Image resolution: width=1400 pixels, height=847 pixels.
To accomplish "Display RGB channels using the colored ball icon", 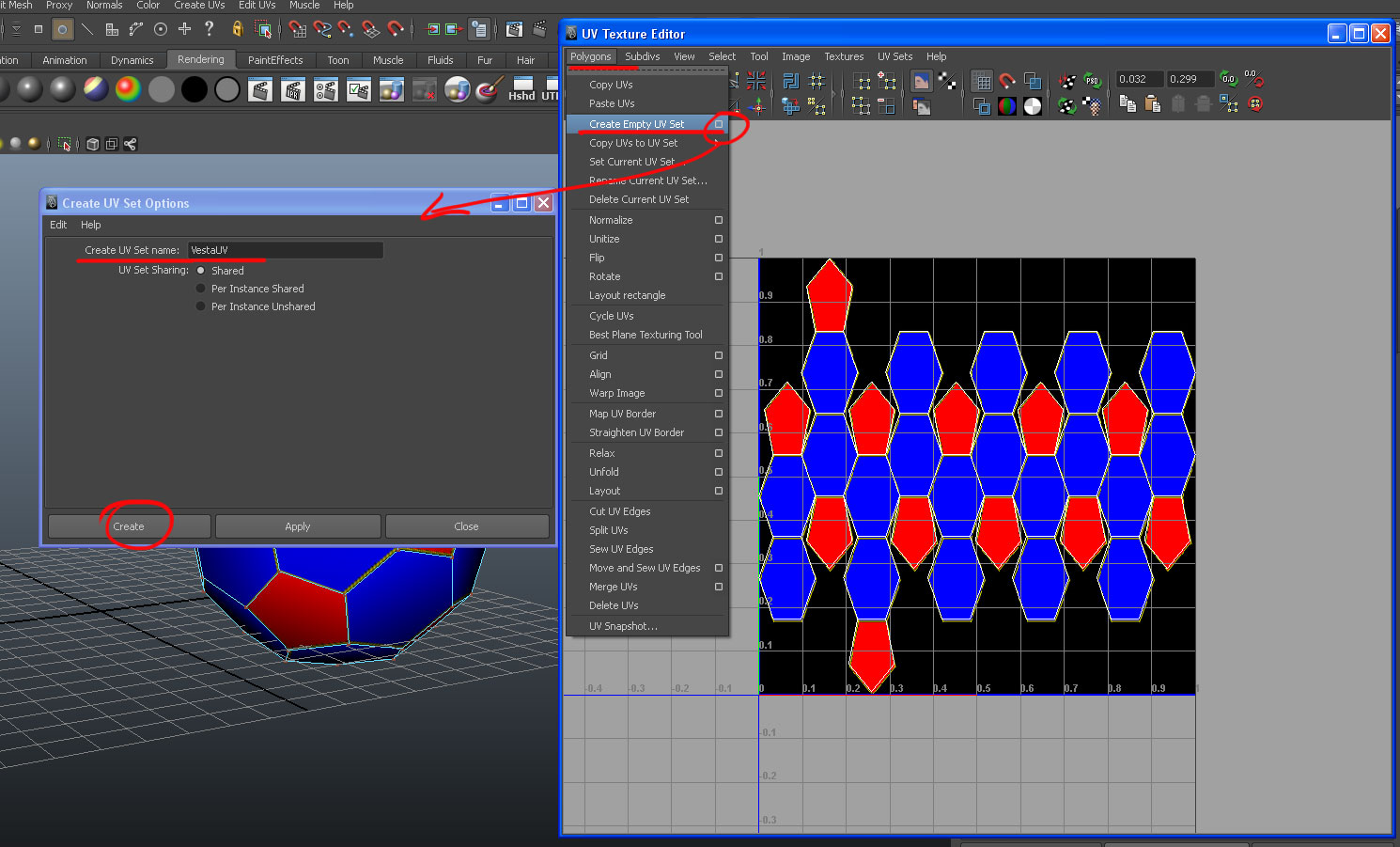I will click(1007, 105).
